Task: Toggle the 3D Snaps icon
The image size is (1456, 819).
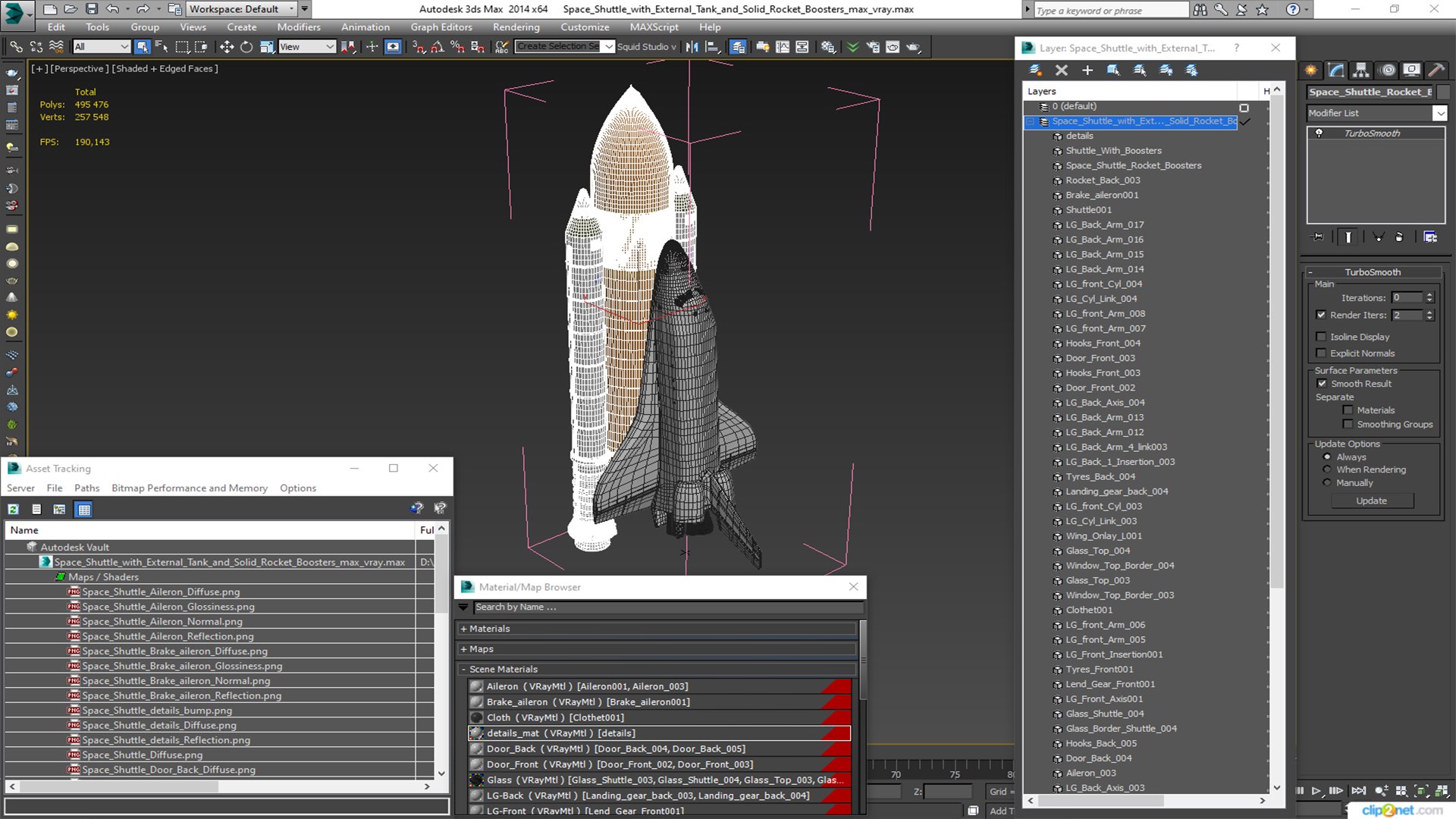Action: click(418, 47)
